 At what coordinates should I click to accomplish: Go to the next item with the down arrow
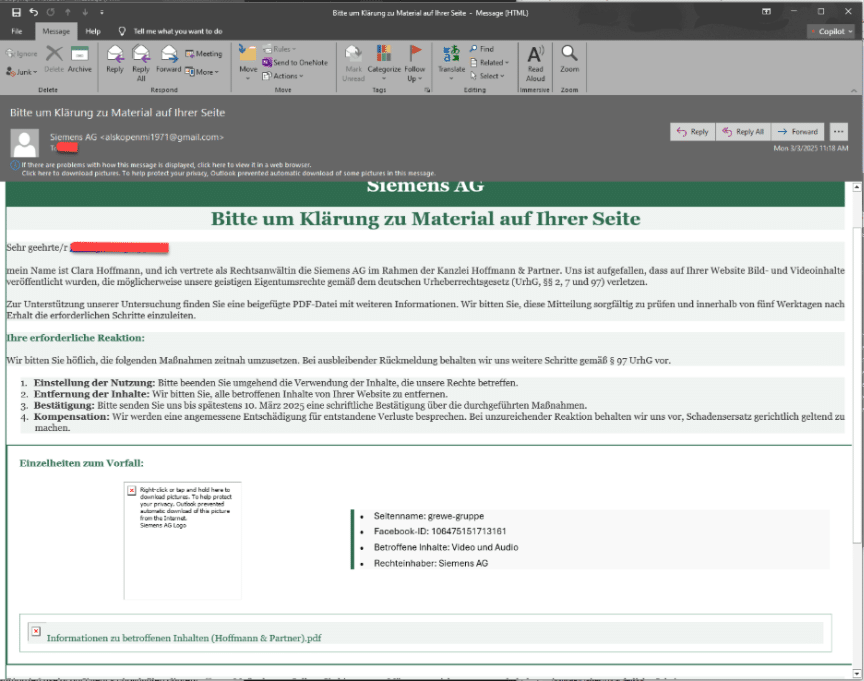point(85,12)
